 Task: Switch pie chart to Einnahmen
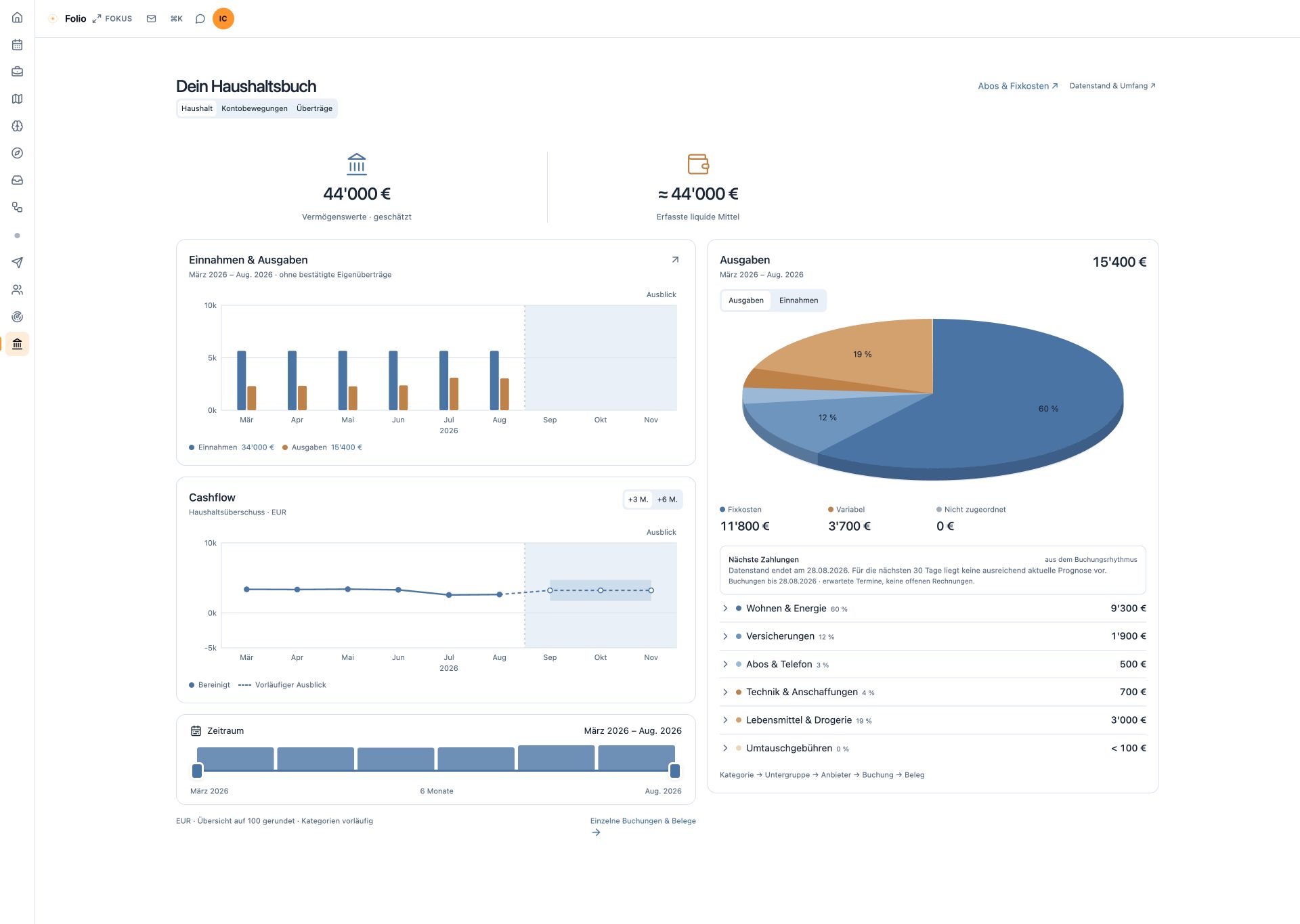798,301
